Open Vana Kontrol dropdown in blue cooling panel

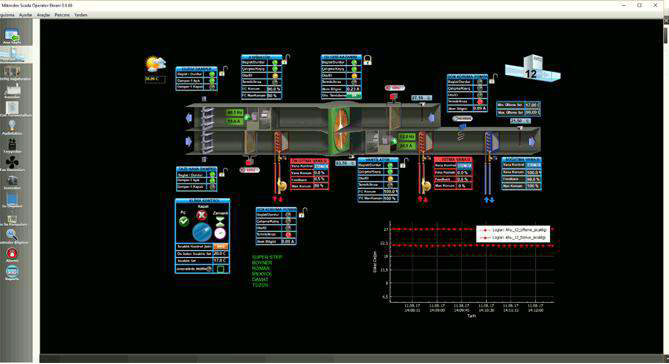(533, 165)
